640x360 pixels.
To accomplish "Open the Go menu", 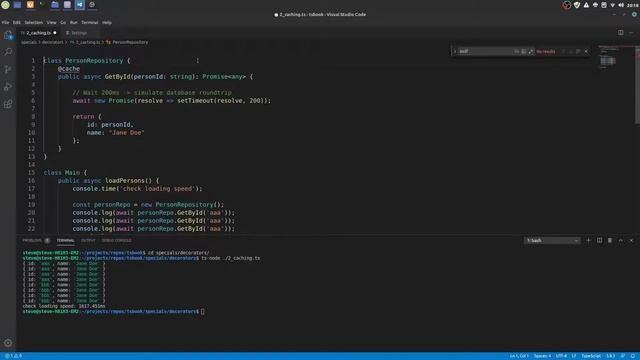I will (x=63, y=22).
